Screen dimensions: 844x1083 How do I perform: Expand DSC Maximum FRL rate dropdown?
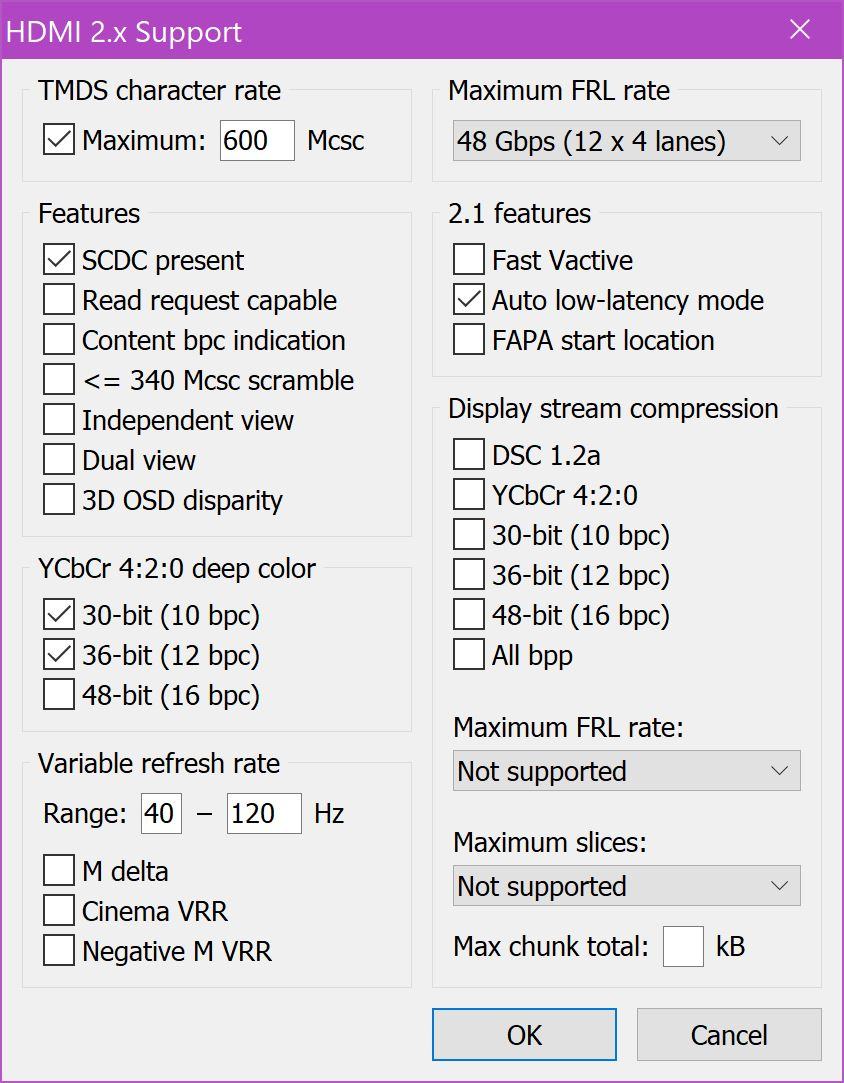point(626,771)
